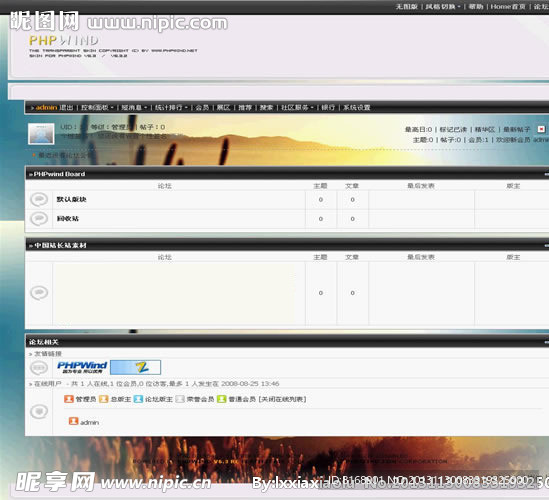Screen dimensions: 549x500
Task: Open the 搜索 menu item
Action: (266, 107)
